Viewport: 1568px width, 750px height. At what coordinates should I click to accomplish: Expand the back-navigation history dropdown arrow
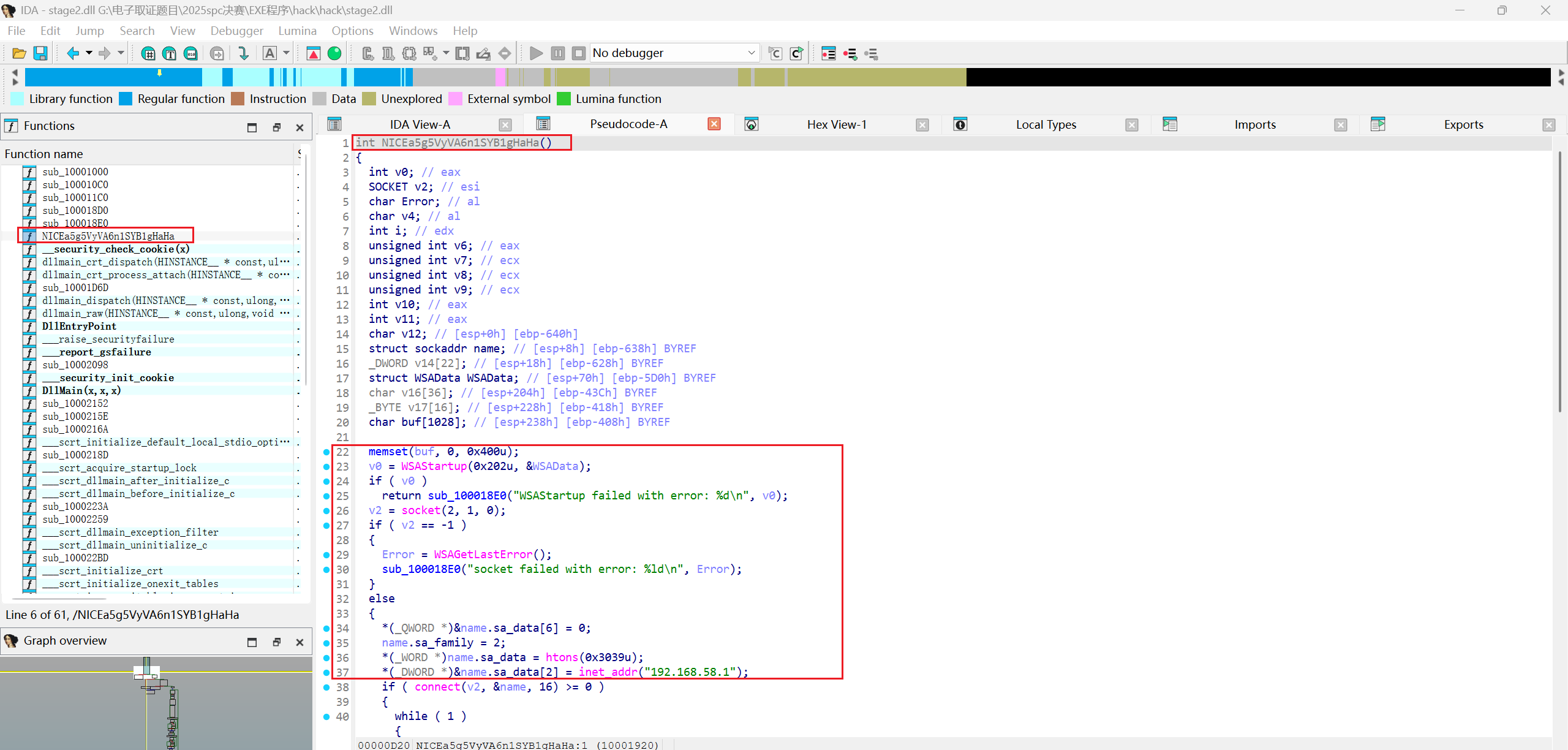point(89,53)
